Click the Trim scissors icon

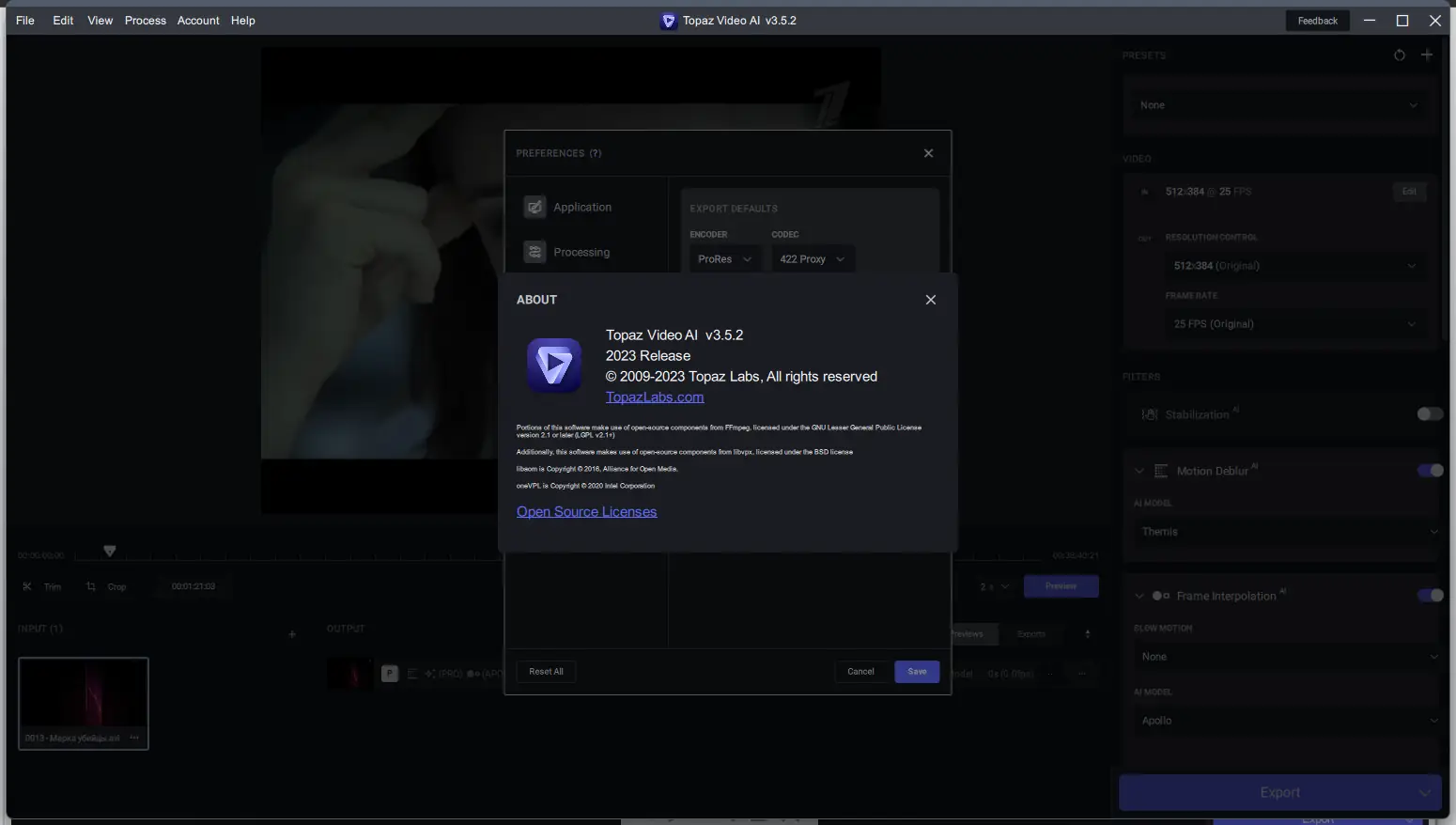click(x=26, y=586)
